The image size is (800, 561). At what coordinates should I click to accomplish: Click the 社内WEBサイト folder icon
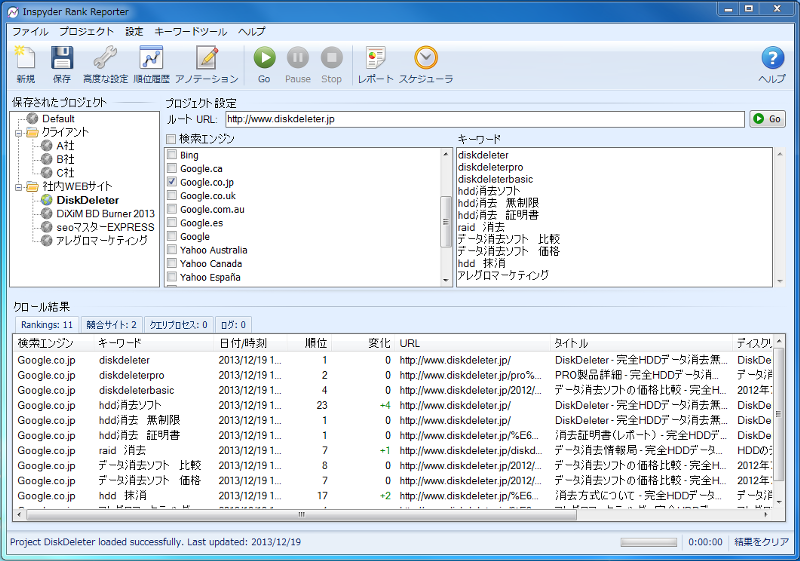click(33, 187)
